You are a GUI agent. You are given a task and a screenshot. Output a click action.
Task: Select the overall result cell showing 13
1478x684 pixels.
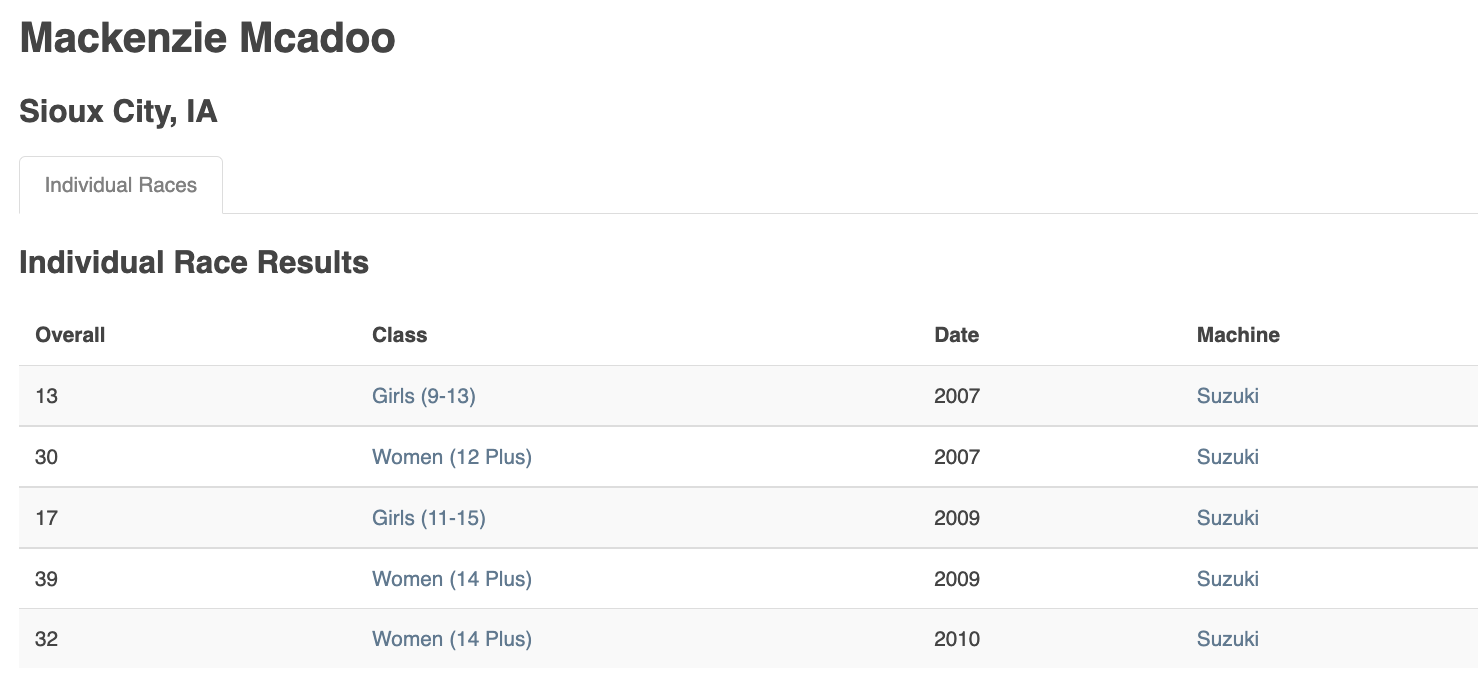pyautogui.click(x=47, y=396)
